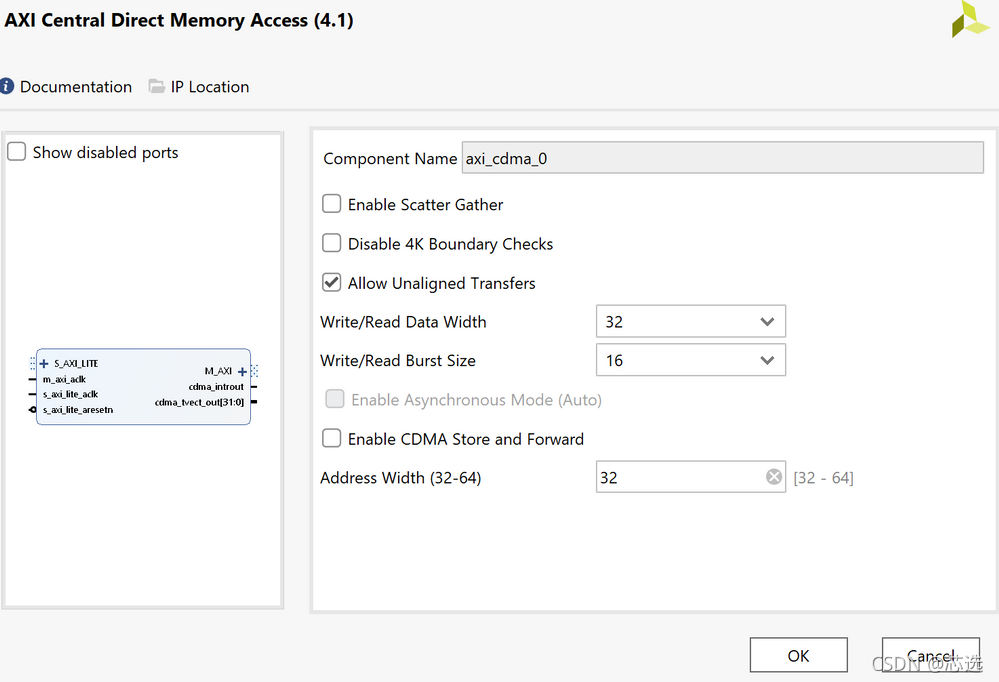
Task: Click the cdma_tvect_out[31:0] output port
Action: point(199,402)
